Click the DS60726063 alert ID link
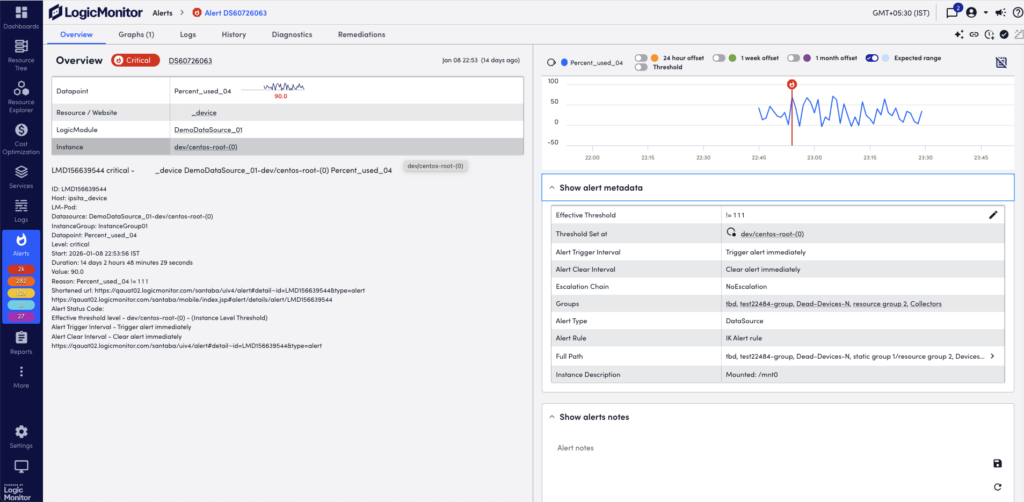This screenshot has width=1024, height=502. click(190, 61)
